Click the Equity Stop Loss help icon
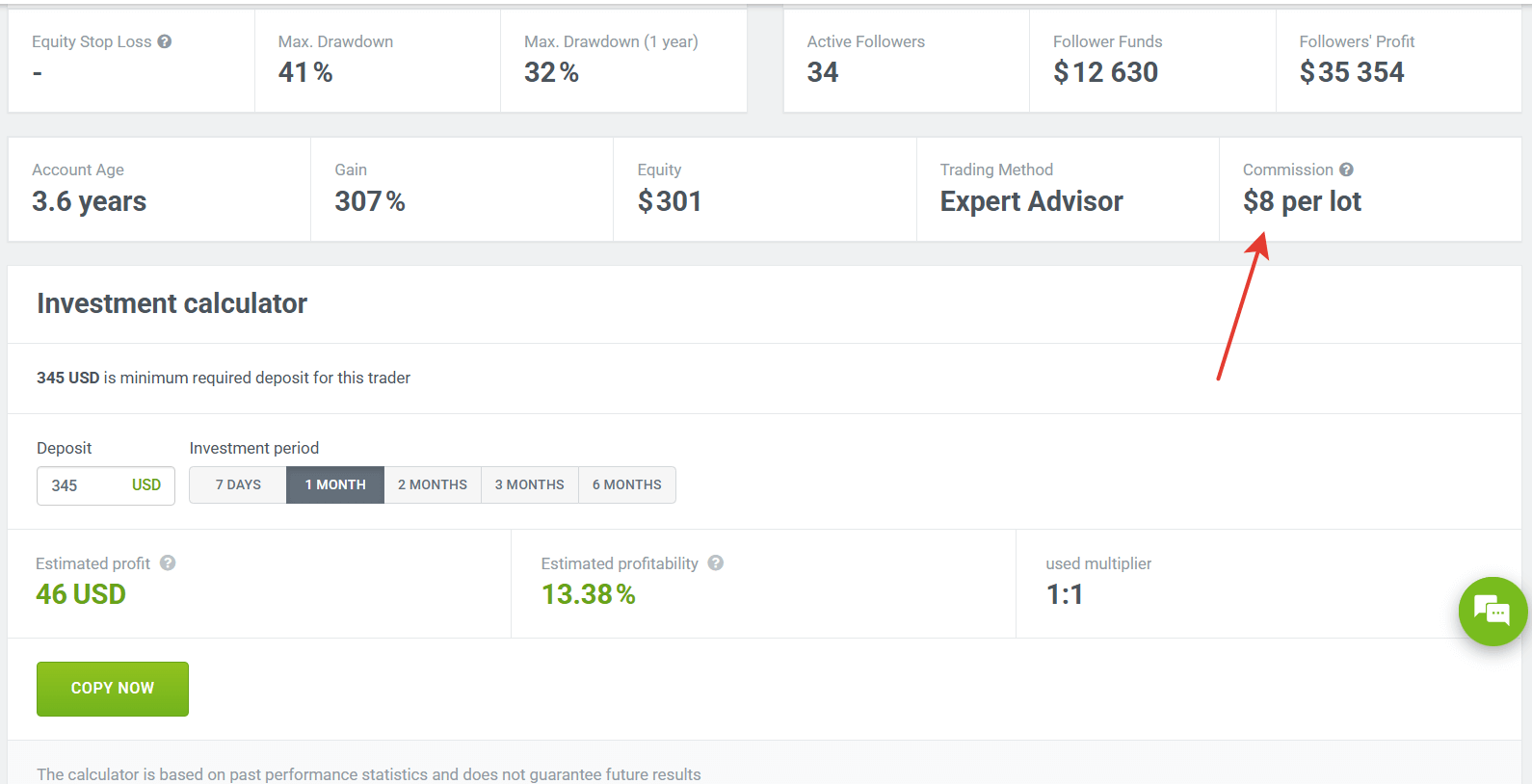1532x784 pixels. pyautogui.click(x=165, y=41)
